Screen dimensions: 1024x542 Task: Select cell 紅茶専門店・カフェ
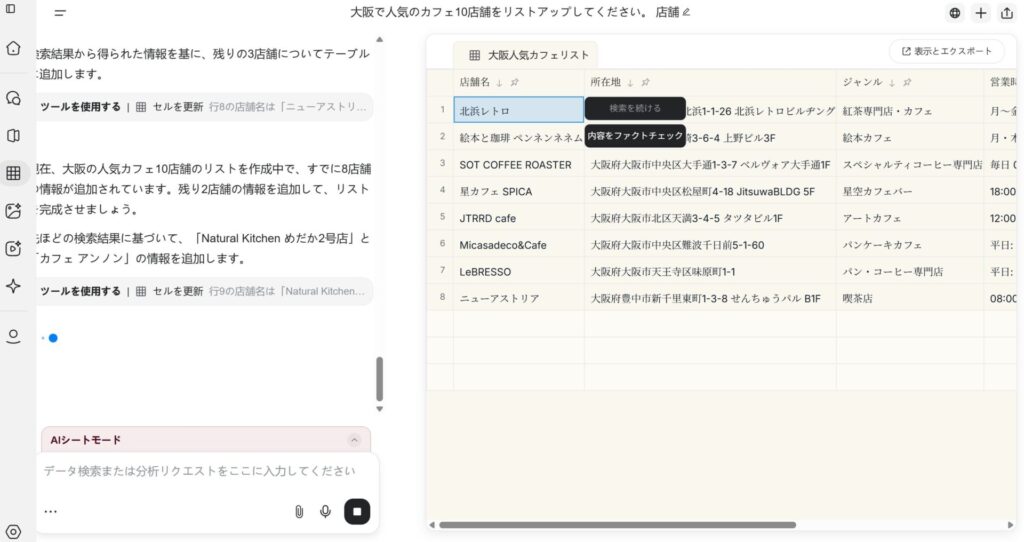click(910, 111)
